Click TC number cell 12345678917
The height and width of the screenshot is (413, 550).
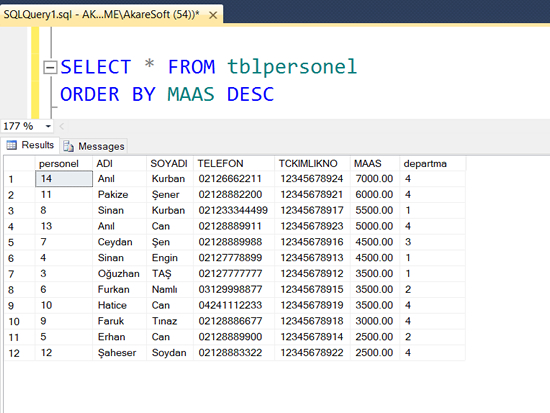[x=312, y=210]
